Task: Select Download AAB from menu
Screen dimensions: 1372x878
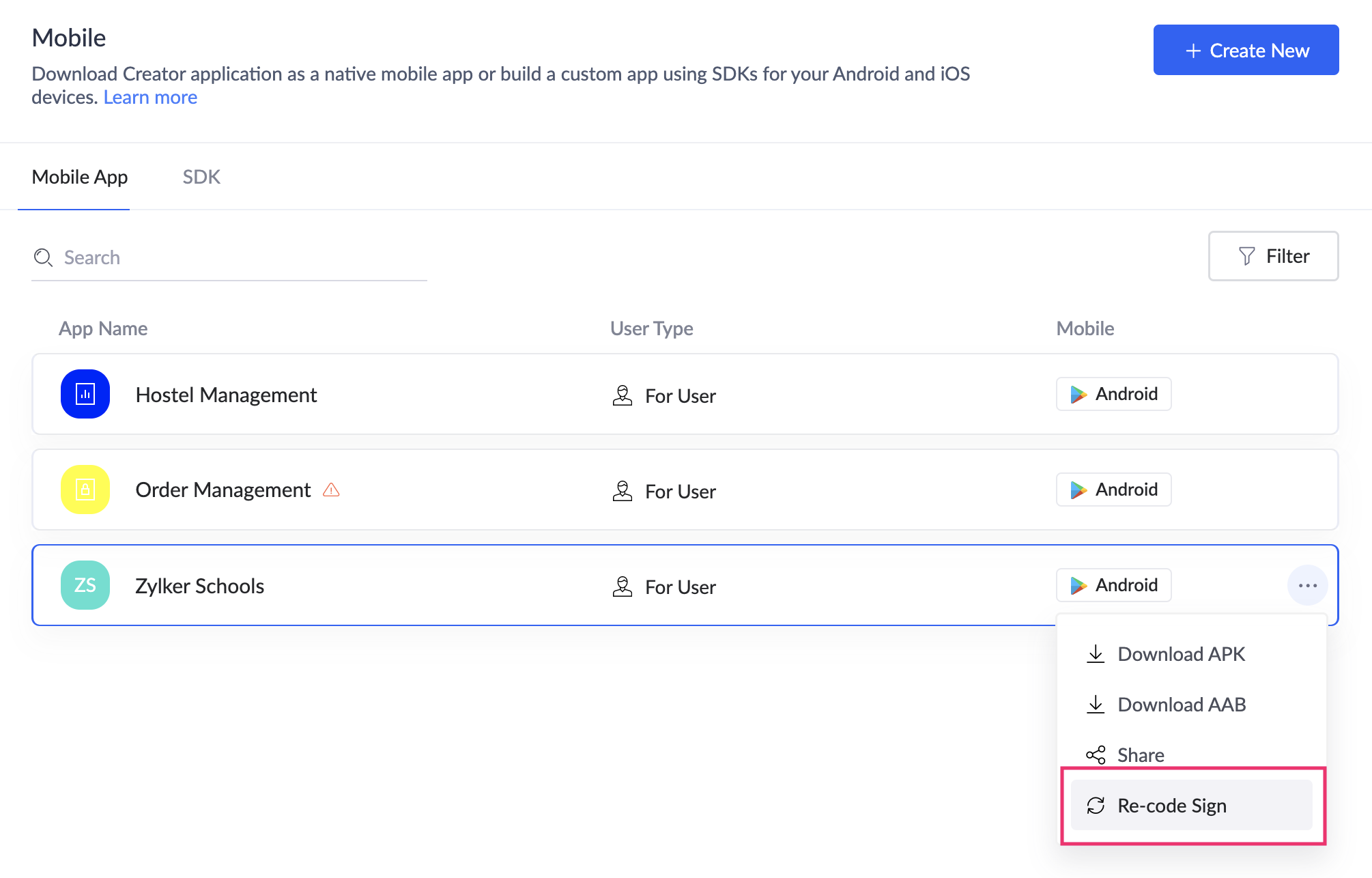Action: [x=1181, y=705]
